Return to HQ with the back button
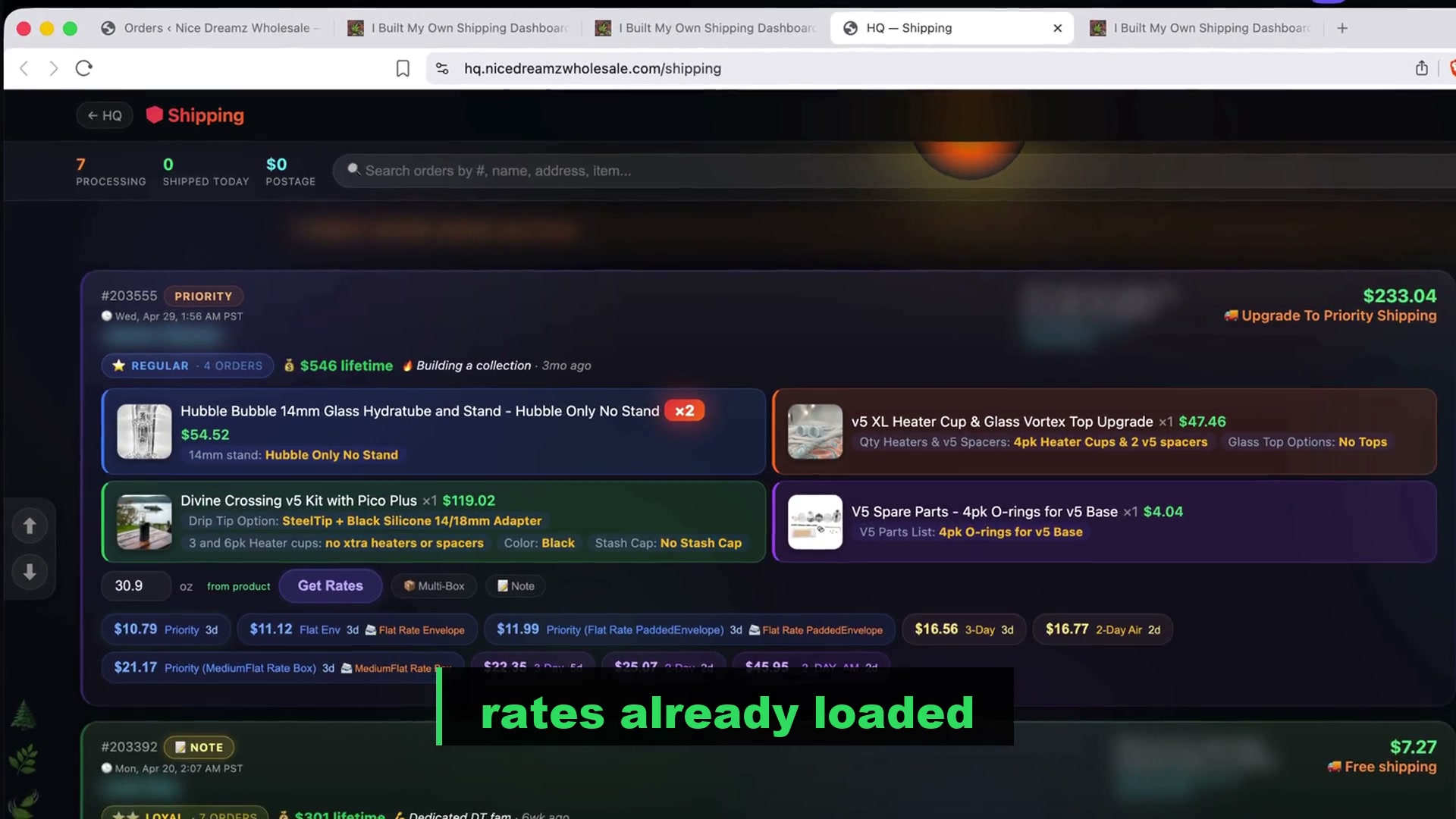This screenshot has height=819, width=1456. click(x=105, y=115)
